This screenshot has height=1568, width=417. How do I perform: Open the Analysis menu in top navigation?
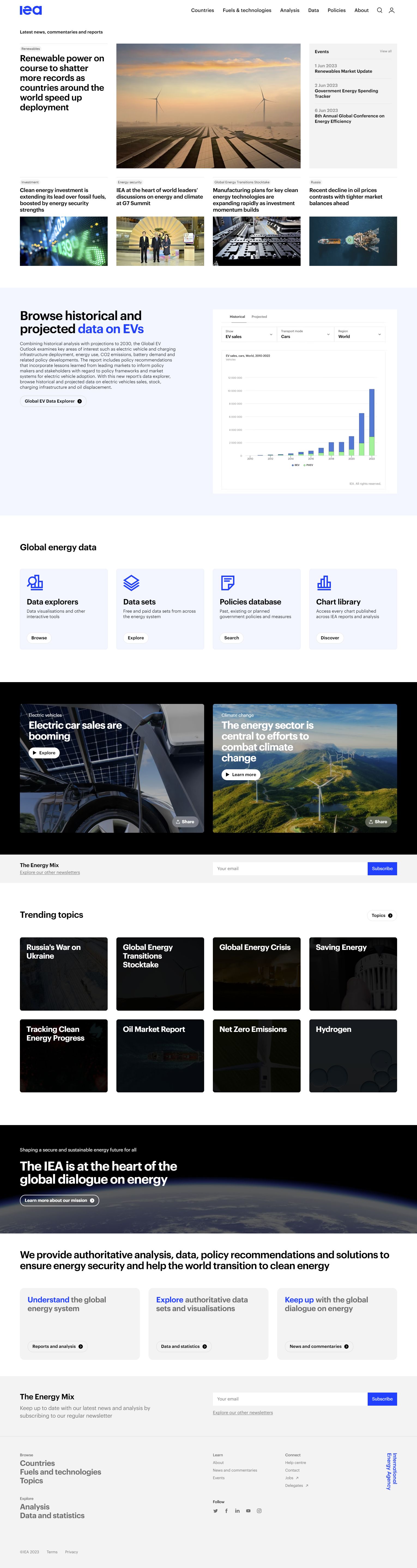point(290,10)
